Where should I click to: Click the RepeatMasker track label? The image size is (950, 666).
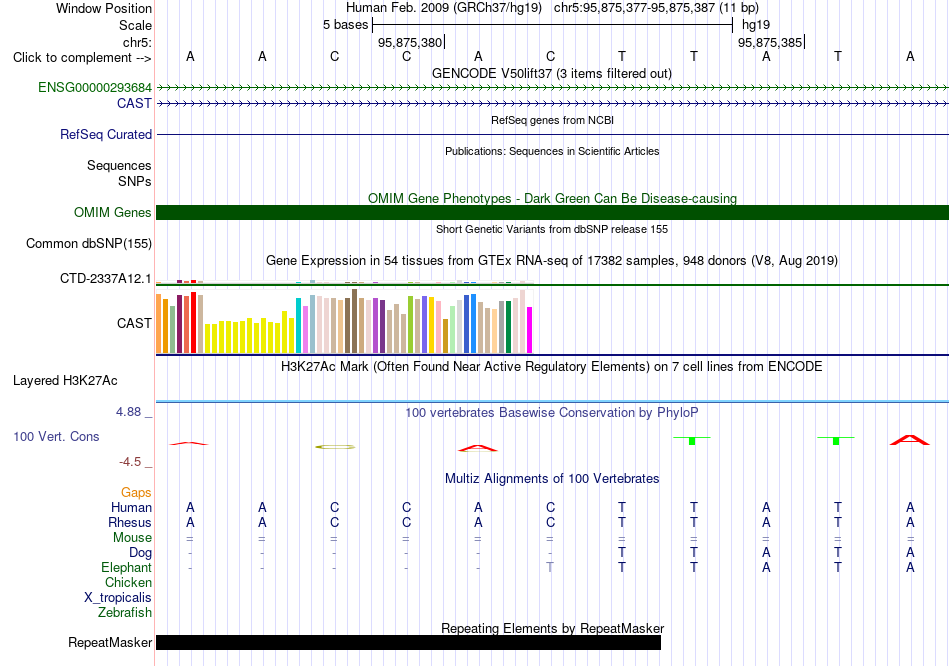point(110,642)
